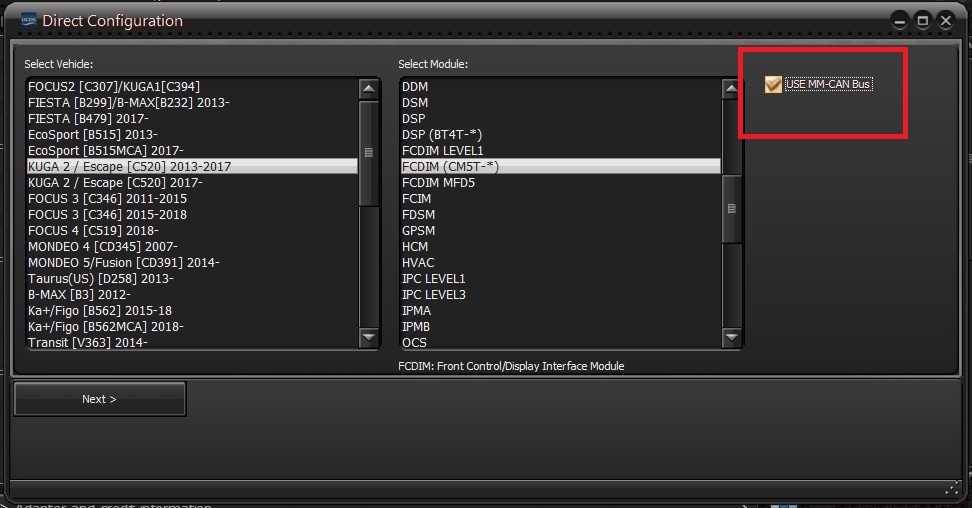The image size is (972, 508).
Task: Select FOCUS 4 [C519] 2018- vehicle
Action: pos(93,230)
